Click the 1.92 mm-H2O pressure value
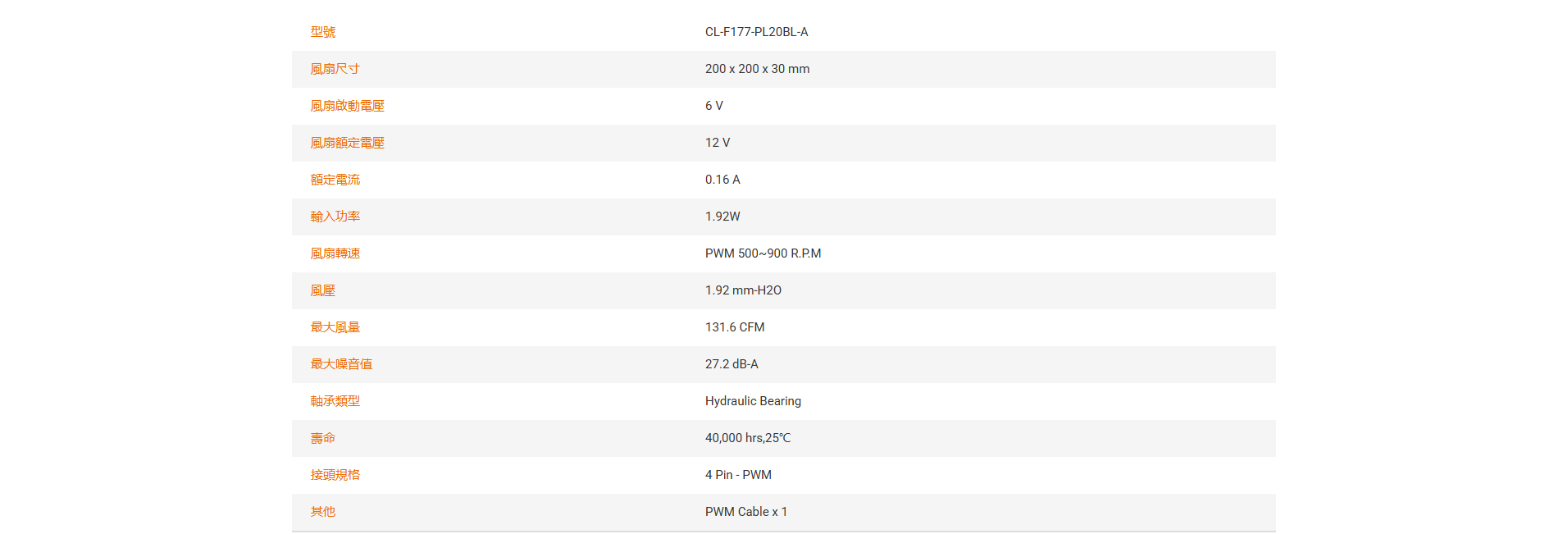Image resolution: width=1568 pixels, height=534 pixels. 743,290
